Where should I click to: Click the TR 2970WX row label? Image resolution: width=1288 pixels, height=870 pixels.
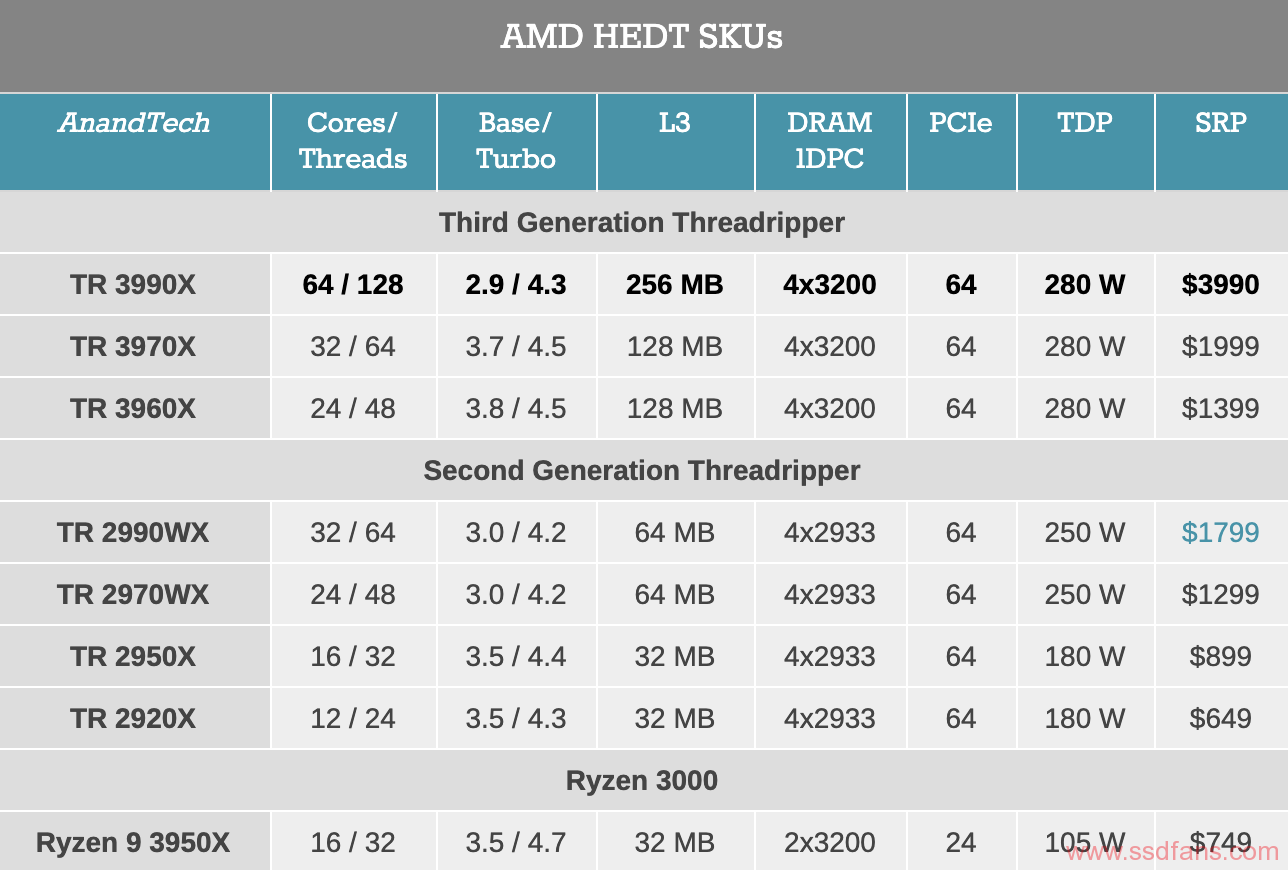click(x=134, y=595)
